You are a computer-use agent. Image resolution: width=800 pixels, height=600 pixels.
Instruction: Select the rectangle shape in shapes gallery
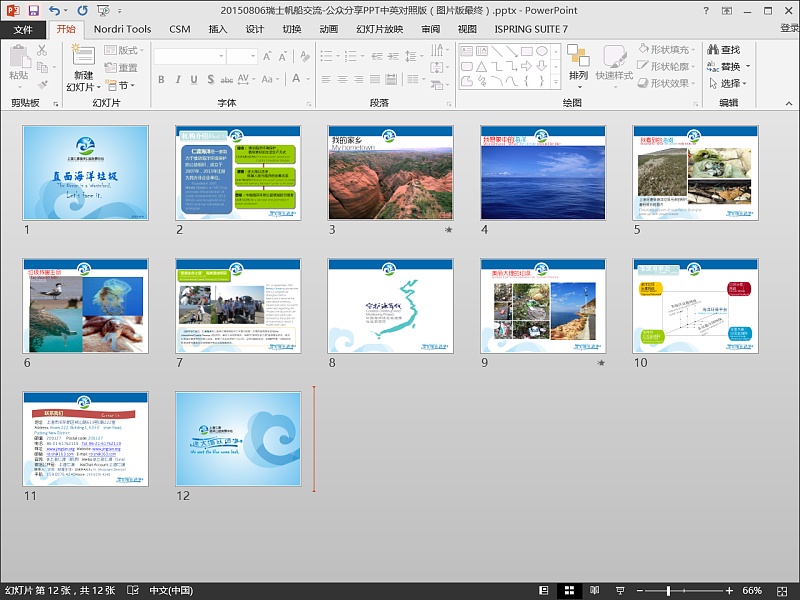point(527,51)
